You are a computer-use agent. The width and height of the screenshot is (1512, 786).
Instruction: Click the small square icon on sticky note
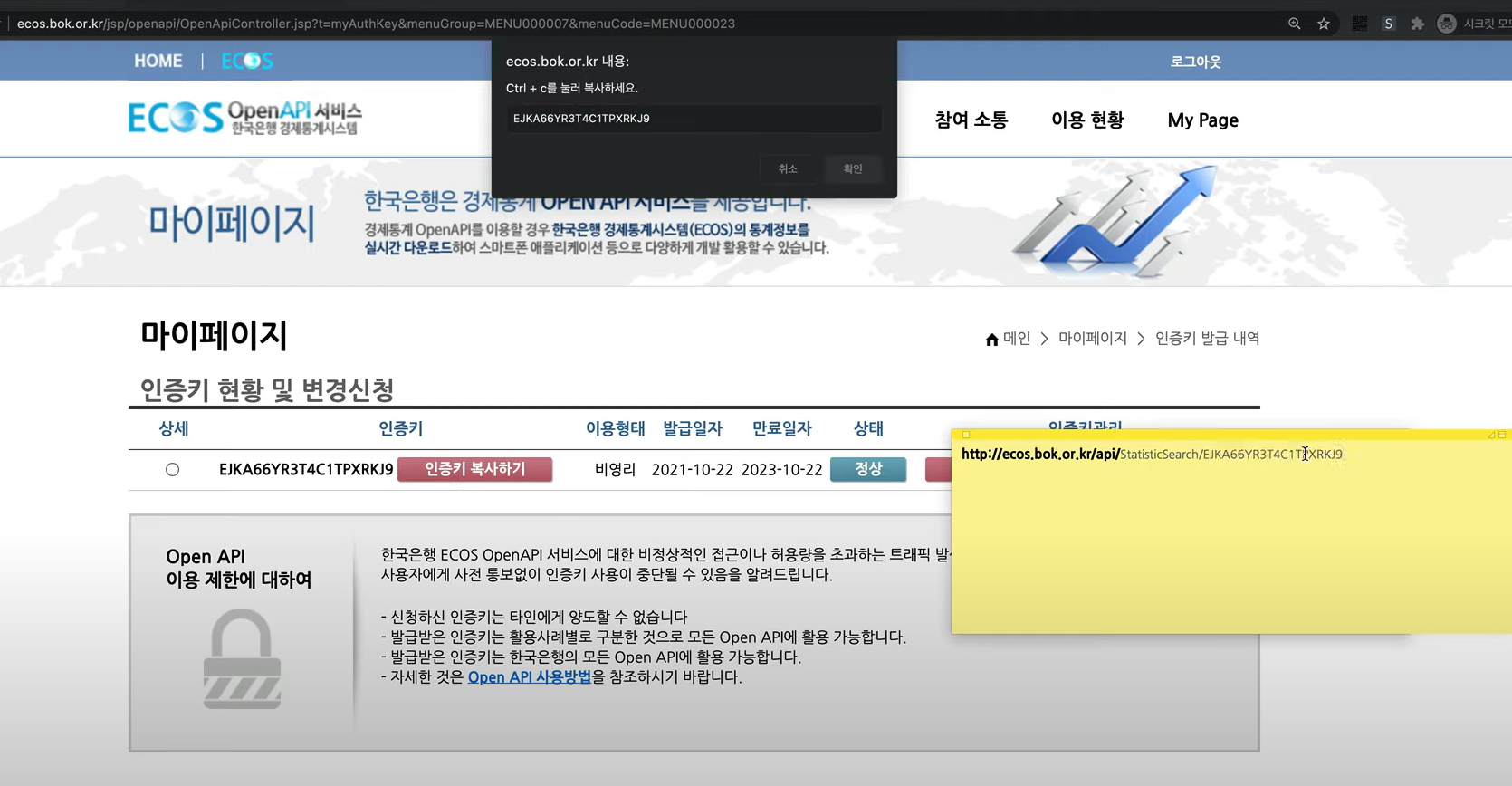pyautogui.click(x=966, y=435)
